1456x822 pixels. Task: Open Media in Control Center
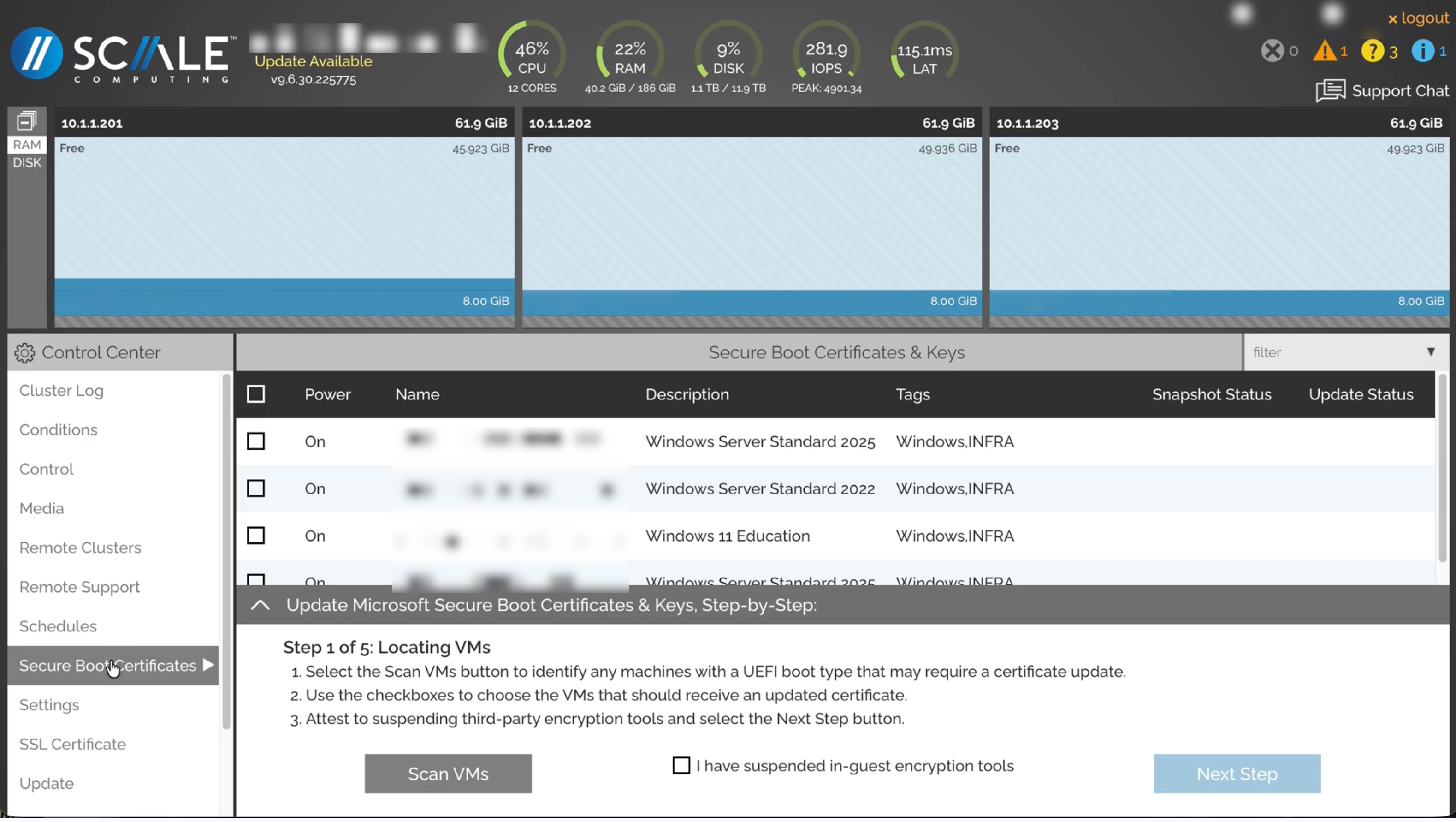[x=42, y=508]
